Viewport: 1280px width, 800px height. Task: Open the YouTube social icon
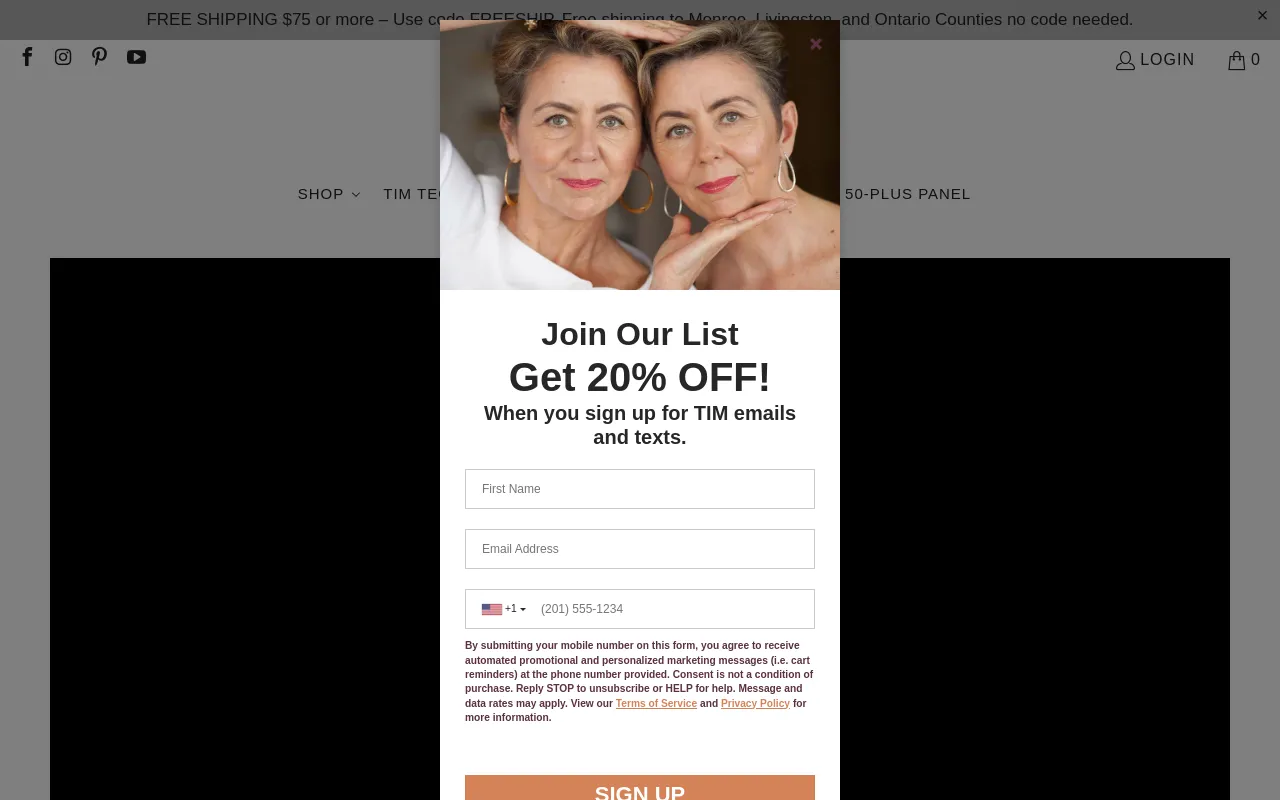pos(136,57)
